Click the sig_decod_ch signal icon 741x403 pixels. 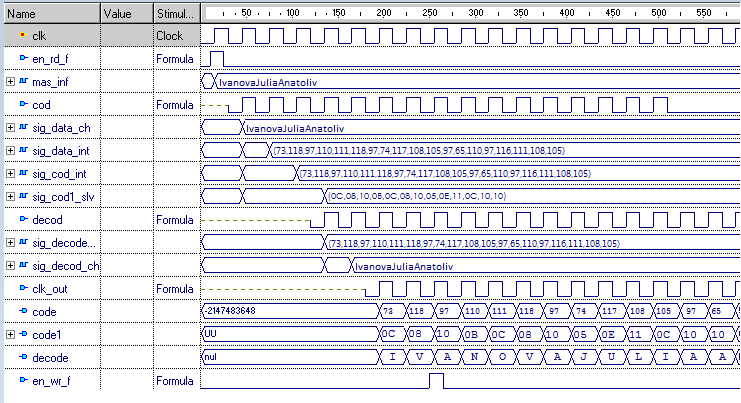click(24, 266)
